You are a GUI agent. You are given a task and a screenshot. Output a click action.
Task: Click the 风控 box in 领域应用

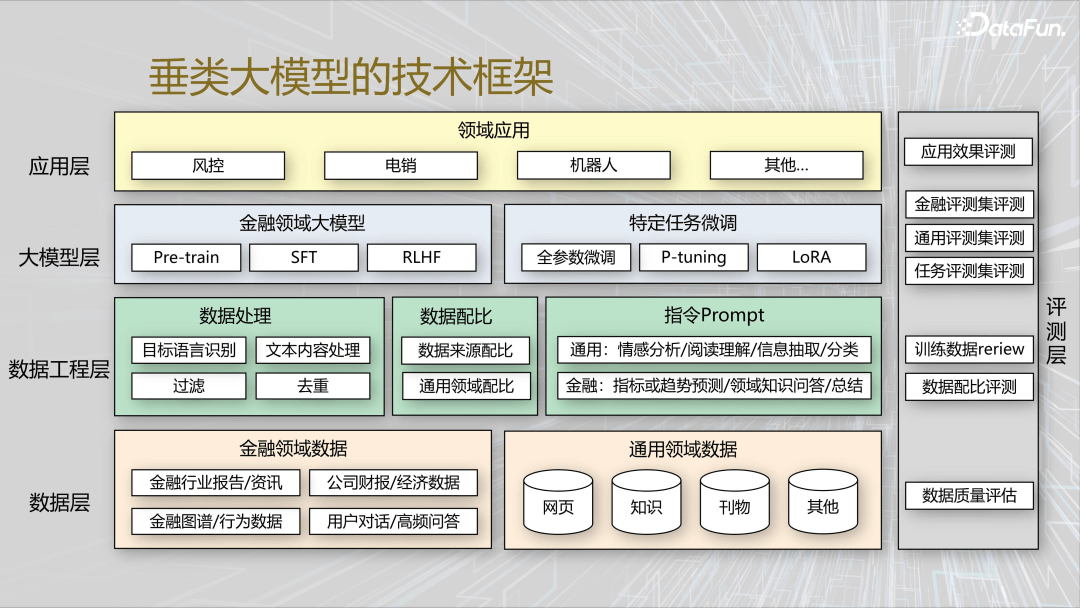pyautogui.click(x=208, y=165)
